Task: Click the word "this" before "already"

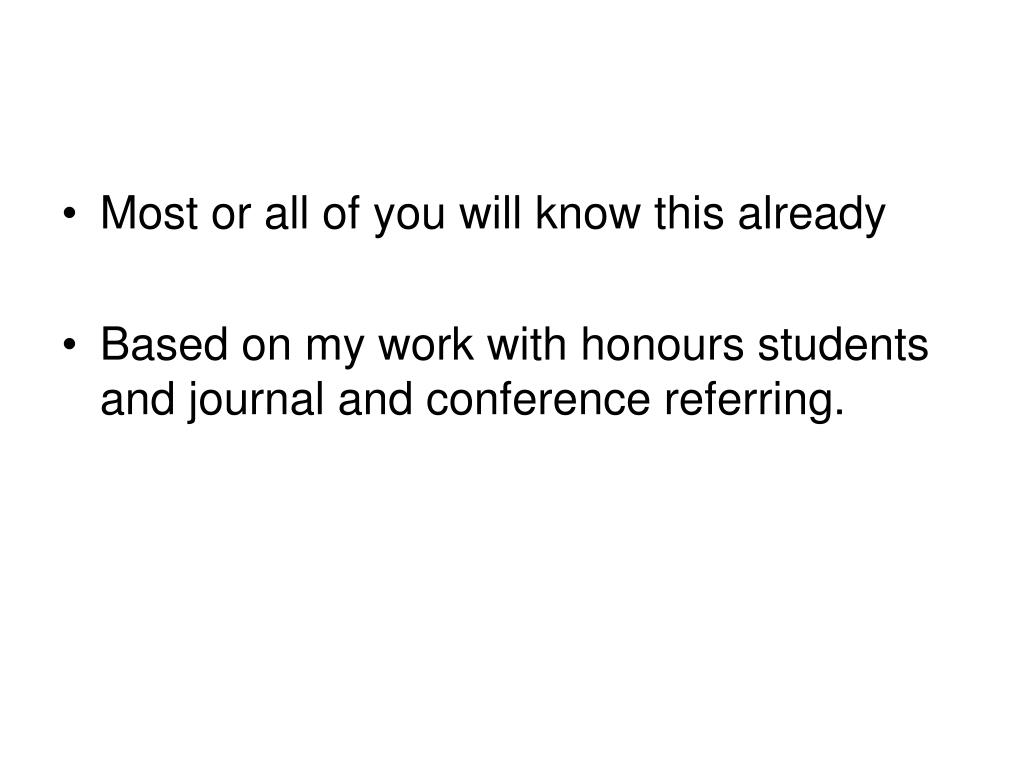Action: [x=689, y=212]
